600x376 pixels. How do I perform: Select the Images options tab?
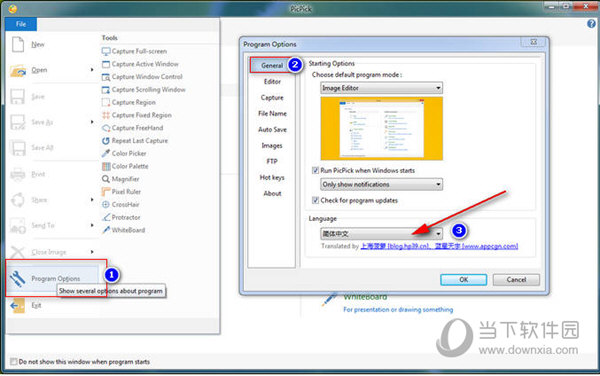272,146
